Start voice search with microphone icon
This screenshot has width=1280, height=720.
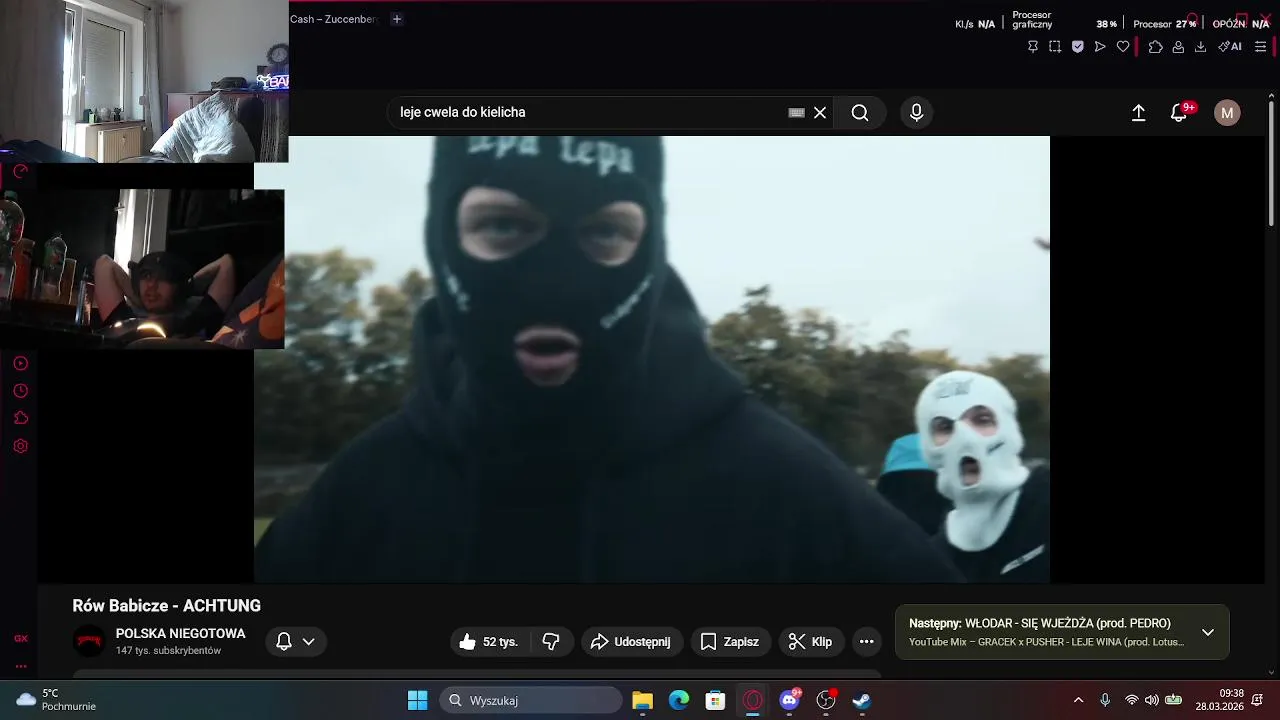pyautogui.click(x=916, y=113)
